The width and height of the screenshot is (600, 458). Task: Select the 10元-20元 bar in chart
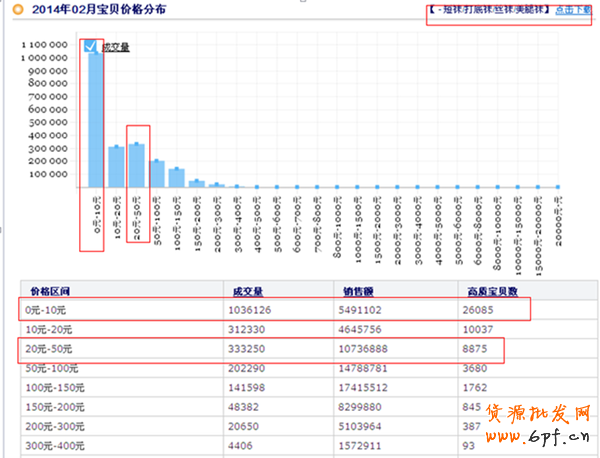117,166
